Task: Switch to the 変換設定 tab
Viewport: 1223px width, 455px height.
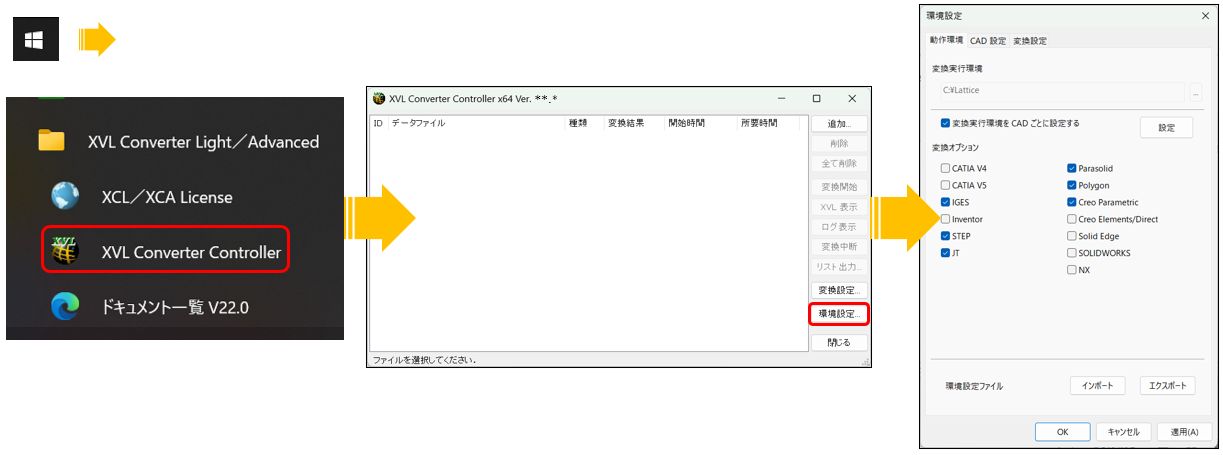Action: pos(1030,41)
